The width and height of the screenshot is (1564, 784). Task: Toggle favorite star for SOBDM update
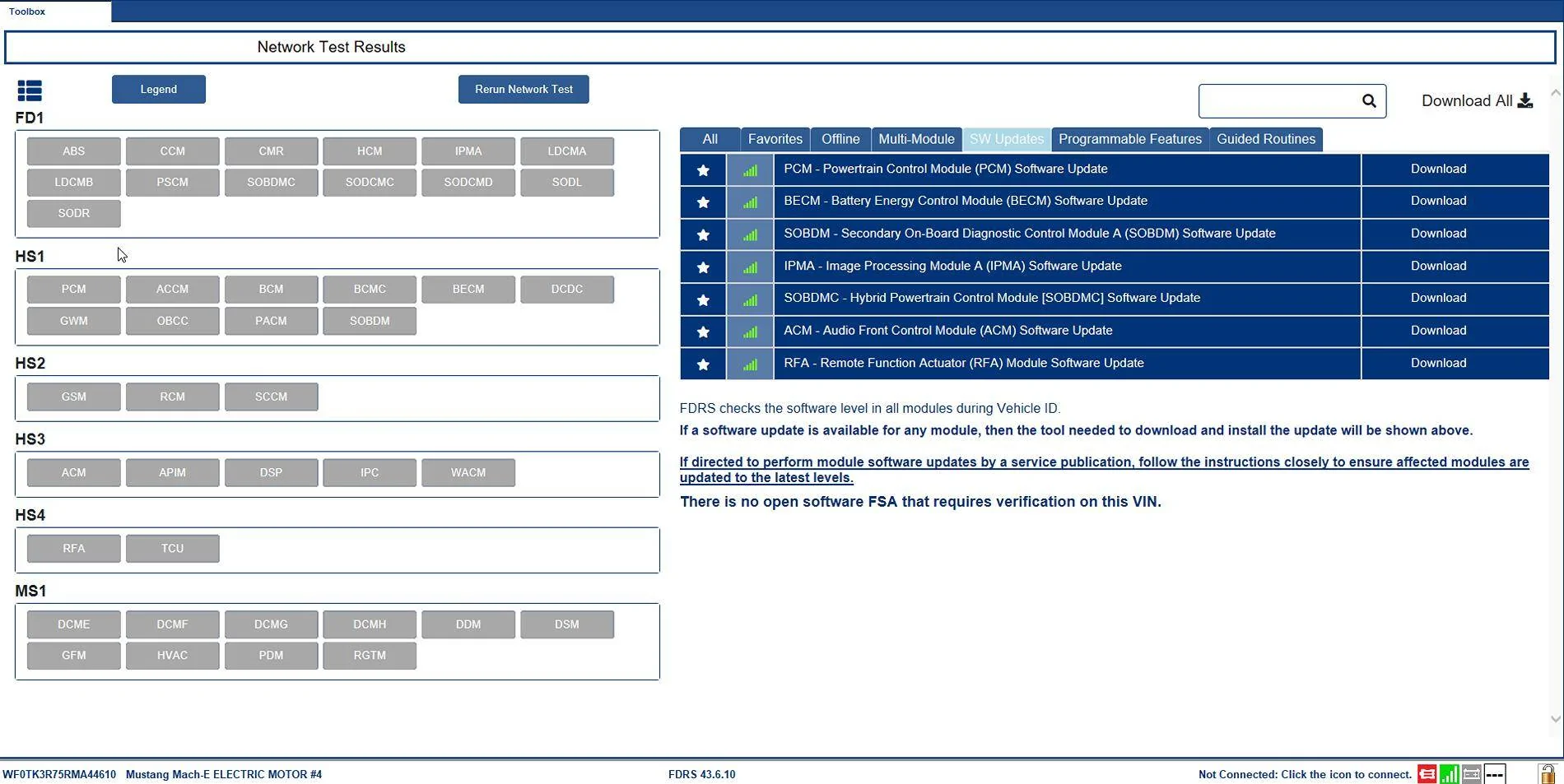703,235
